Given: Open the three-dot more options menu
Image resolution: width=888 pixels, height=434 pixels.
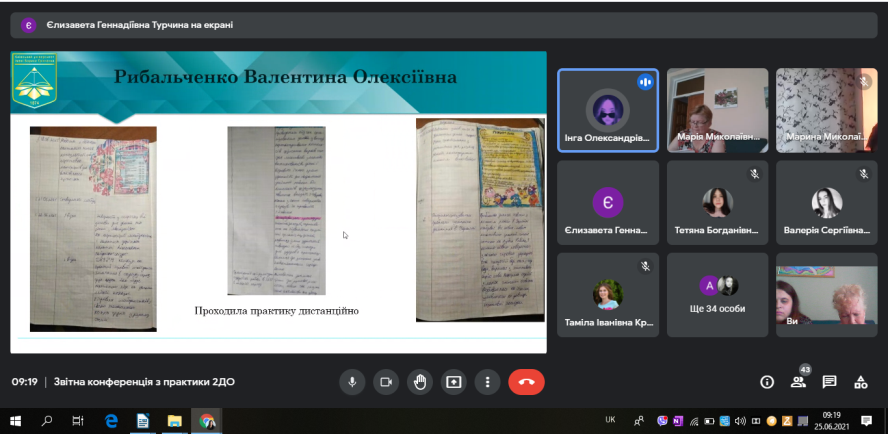Looking at the screenshot, I should coord(487,381).
